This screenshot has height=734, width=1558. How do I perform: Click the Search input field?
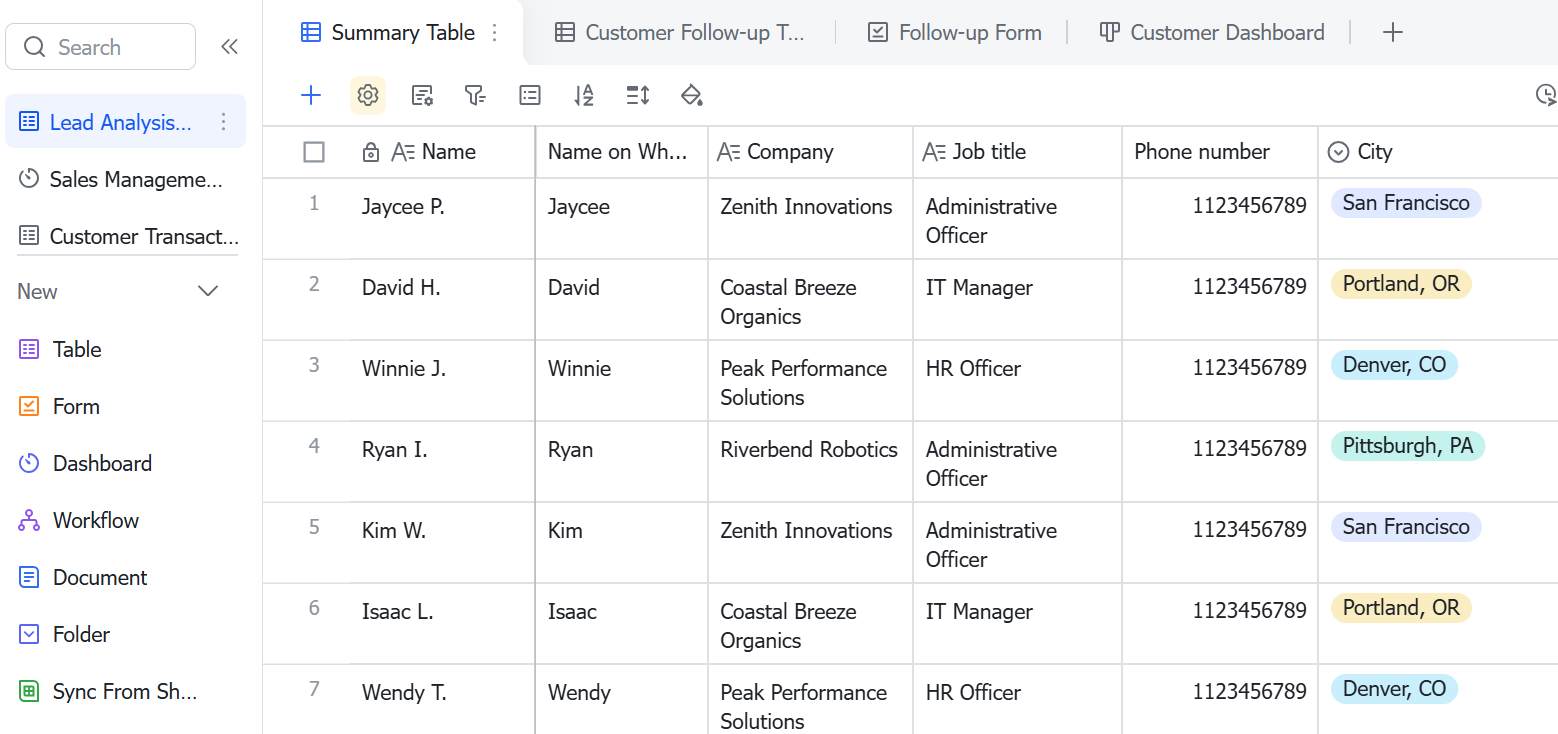[x=100, y=47]
